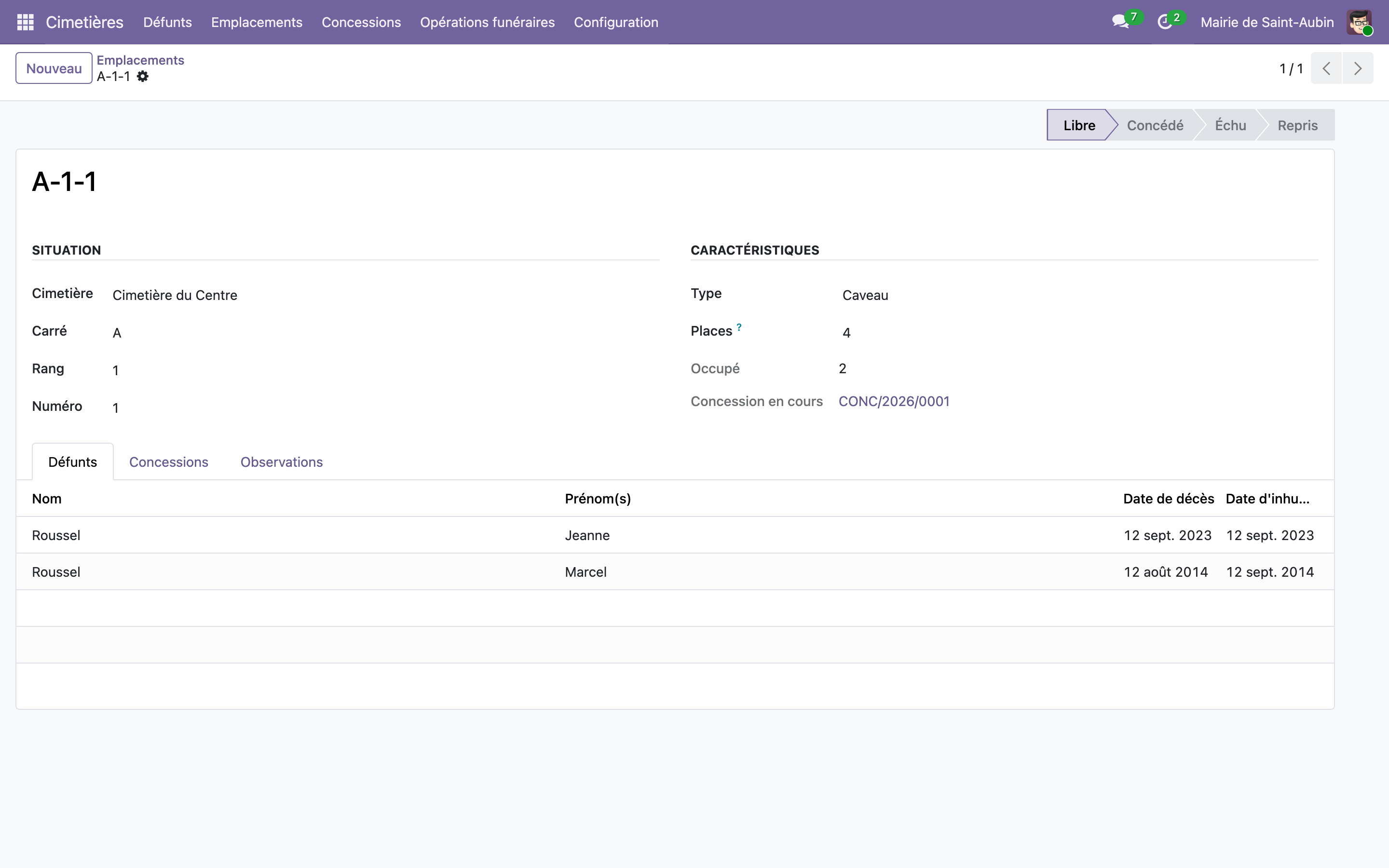Sort by Date d'inhu... column header

coord(1267,499)
